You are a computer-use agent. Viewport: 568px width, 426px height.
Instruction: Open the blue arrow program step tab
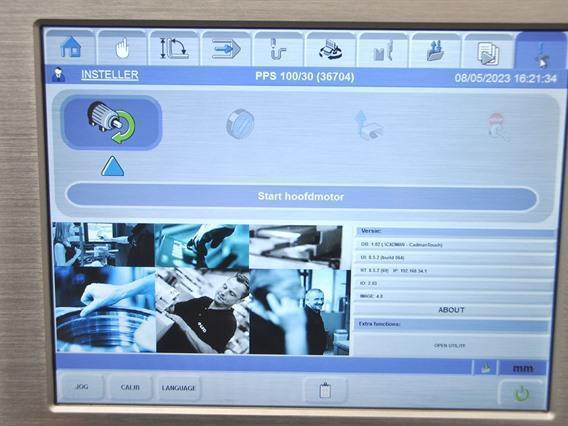tap(226, 49)
